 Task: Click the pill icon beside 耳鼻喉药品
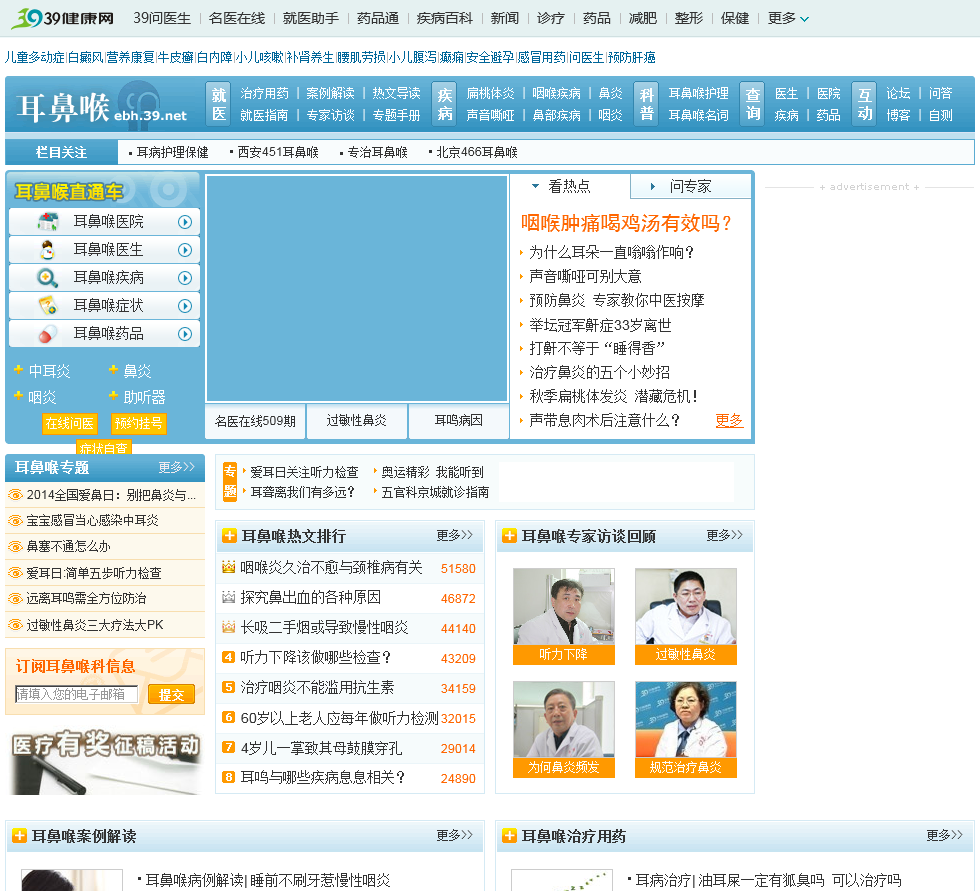[48, 334]
